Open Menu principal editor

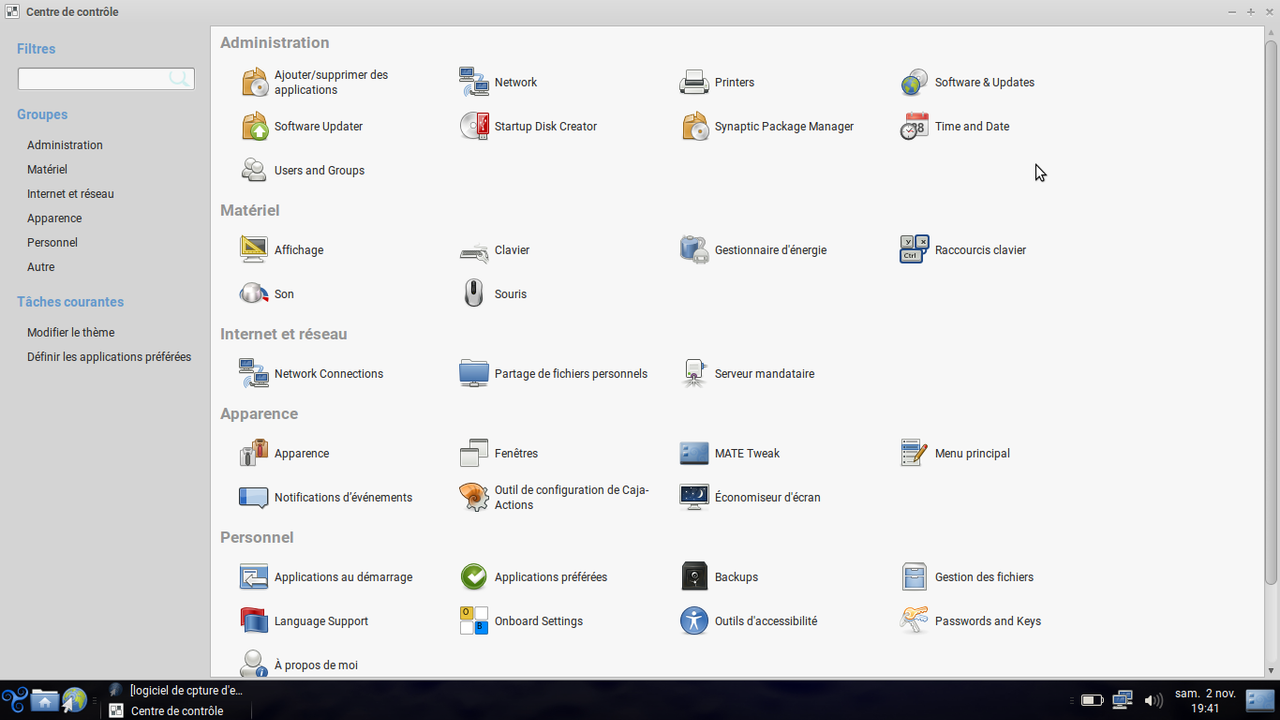click(x=956, y=454)
